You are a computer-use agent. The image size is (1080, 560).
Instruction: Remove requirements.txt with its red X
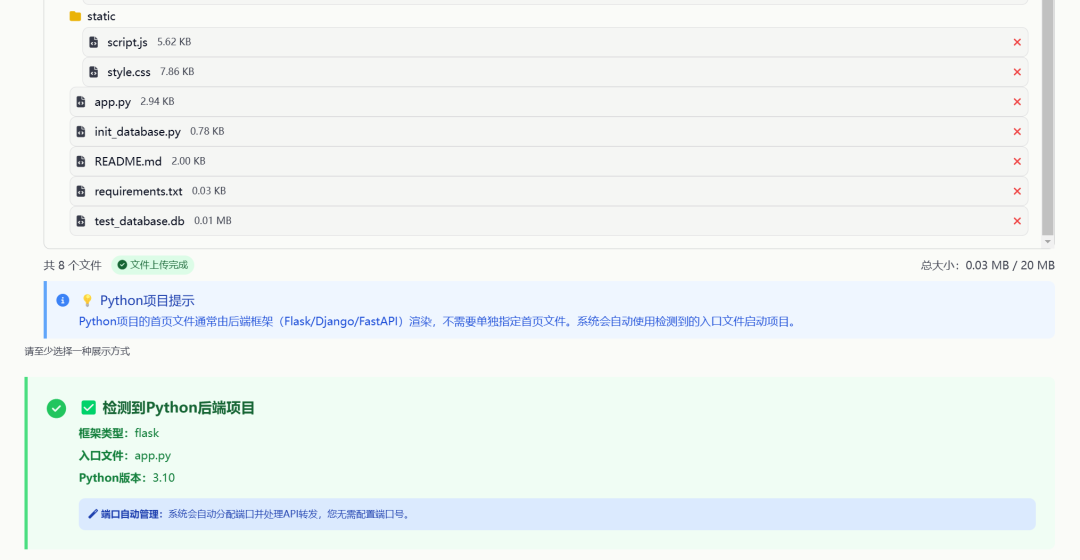(x=1017, y=191)
